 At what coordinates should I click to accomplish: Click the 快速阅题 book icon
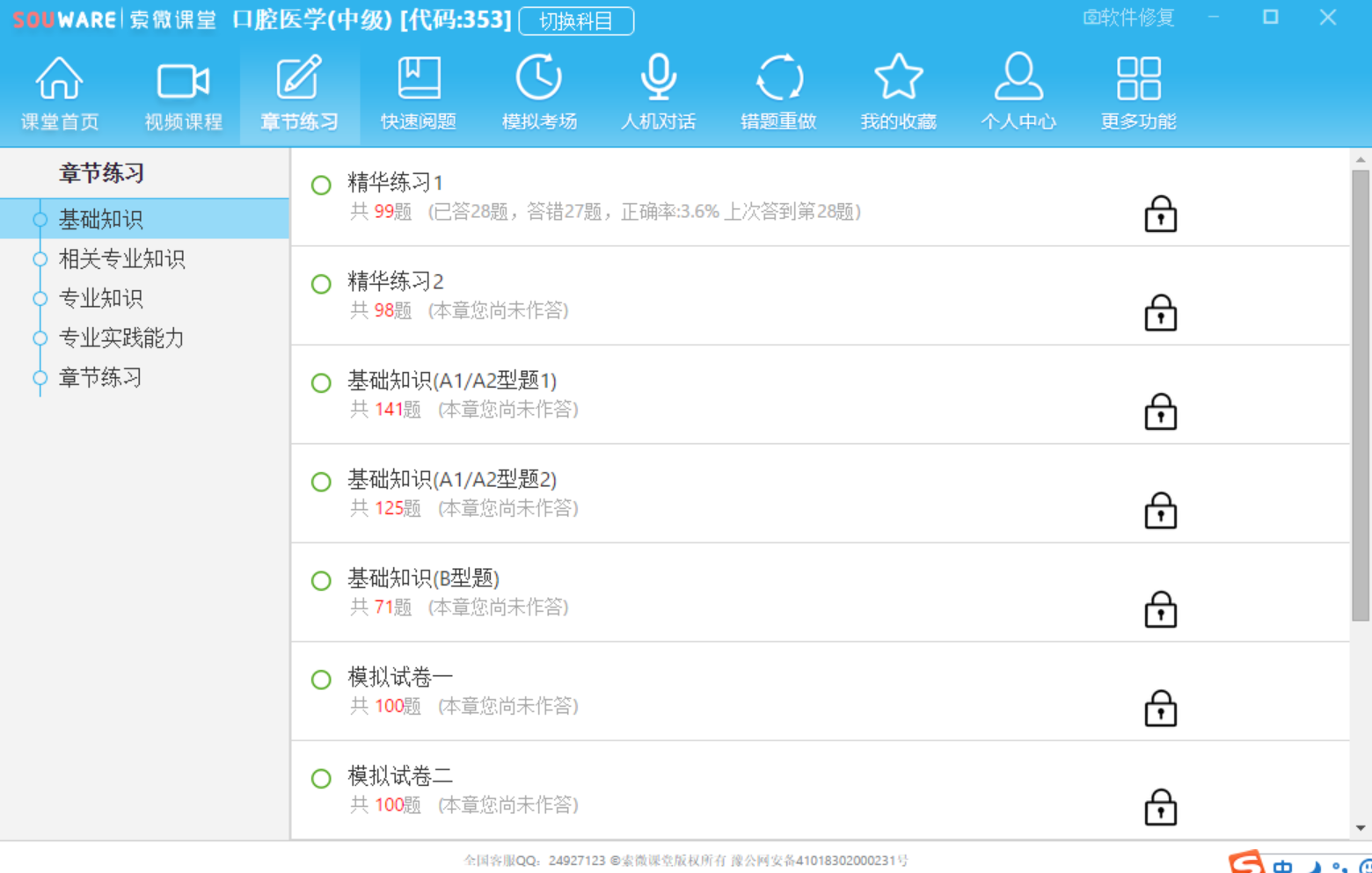[419, 79]
